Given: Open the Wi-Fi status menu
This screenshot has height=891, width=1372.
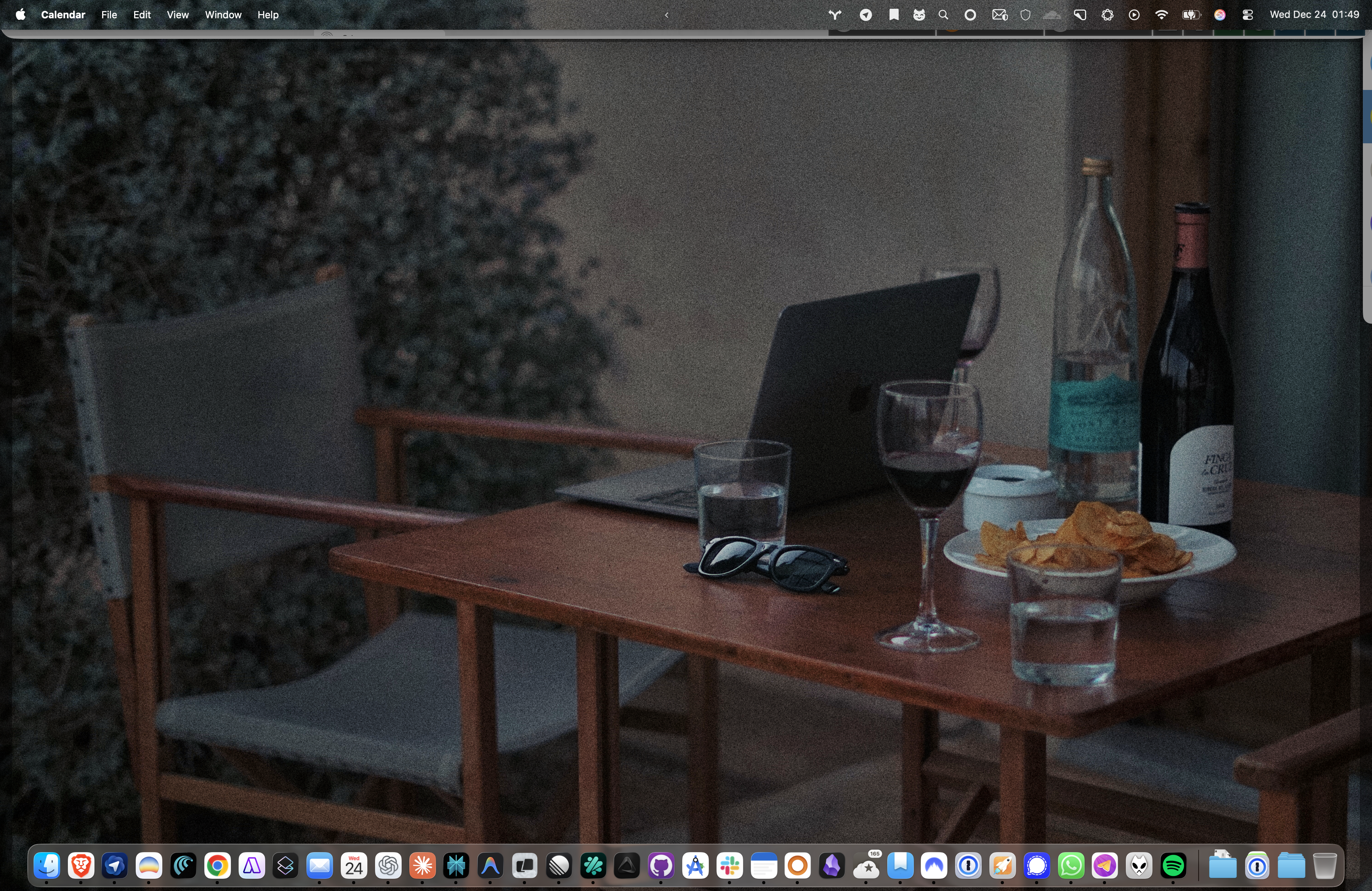Looking at the screenshot, I should (x=1162, y=15).
